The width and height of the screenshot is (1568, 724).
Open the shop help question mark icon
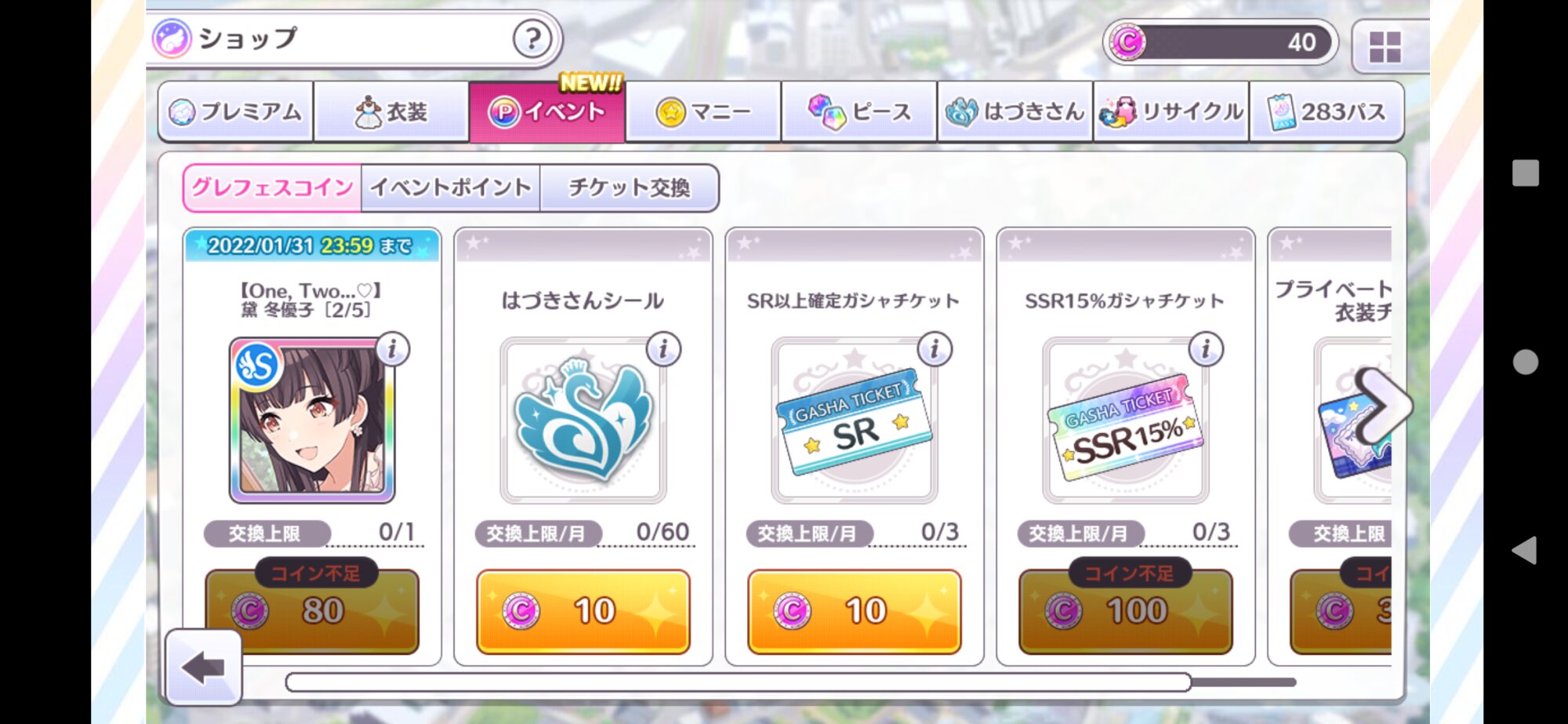point(532,38)
